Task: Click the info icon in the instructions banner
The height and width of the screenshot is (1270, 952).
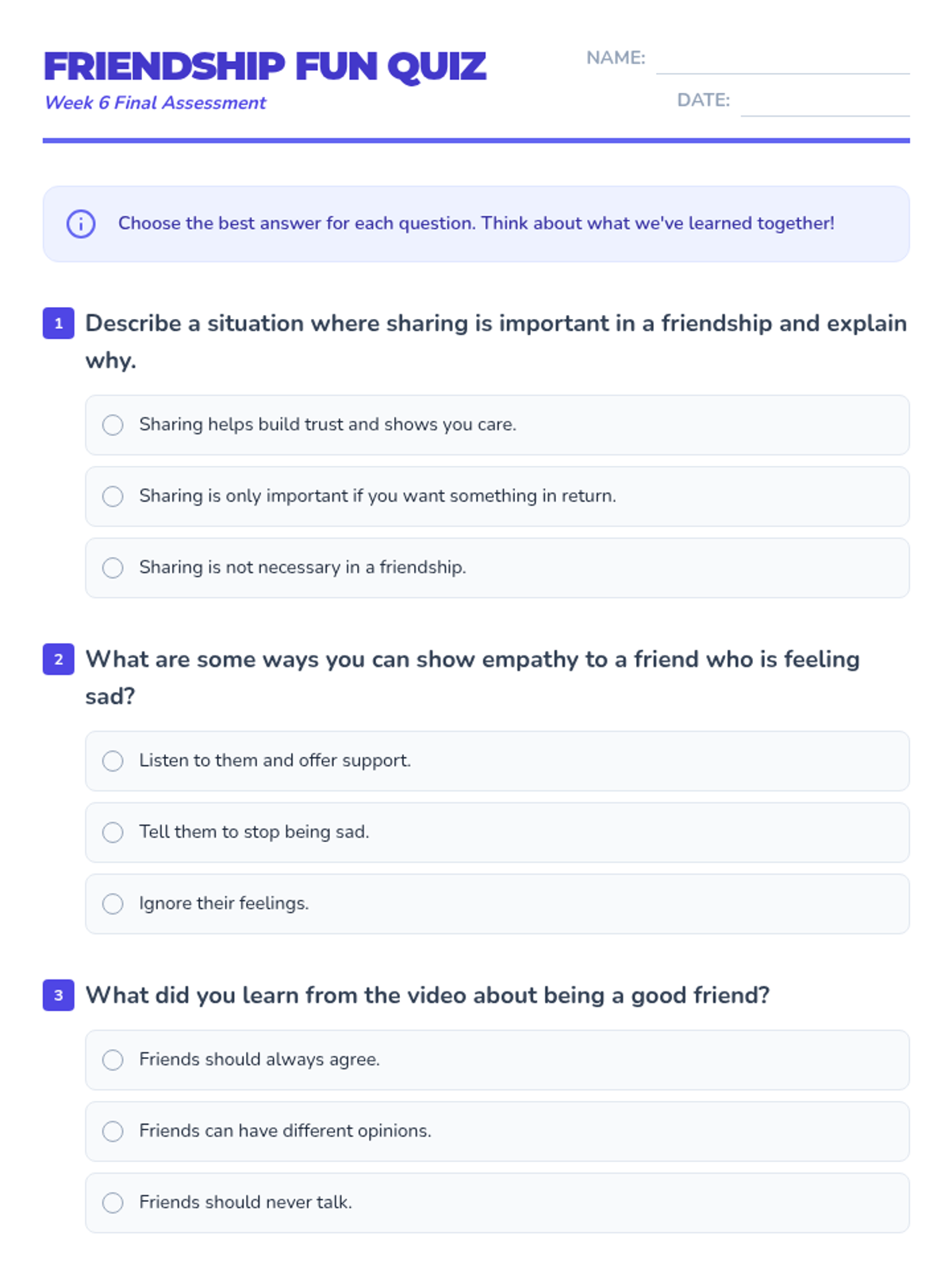Action: click(81, 224)
